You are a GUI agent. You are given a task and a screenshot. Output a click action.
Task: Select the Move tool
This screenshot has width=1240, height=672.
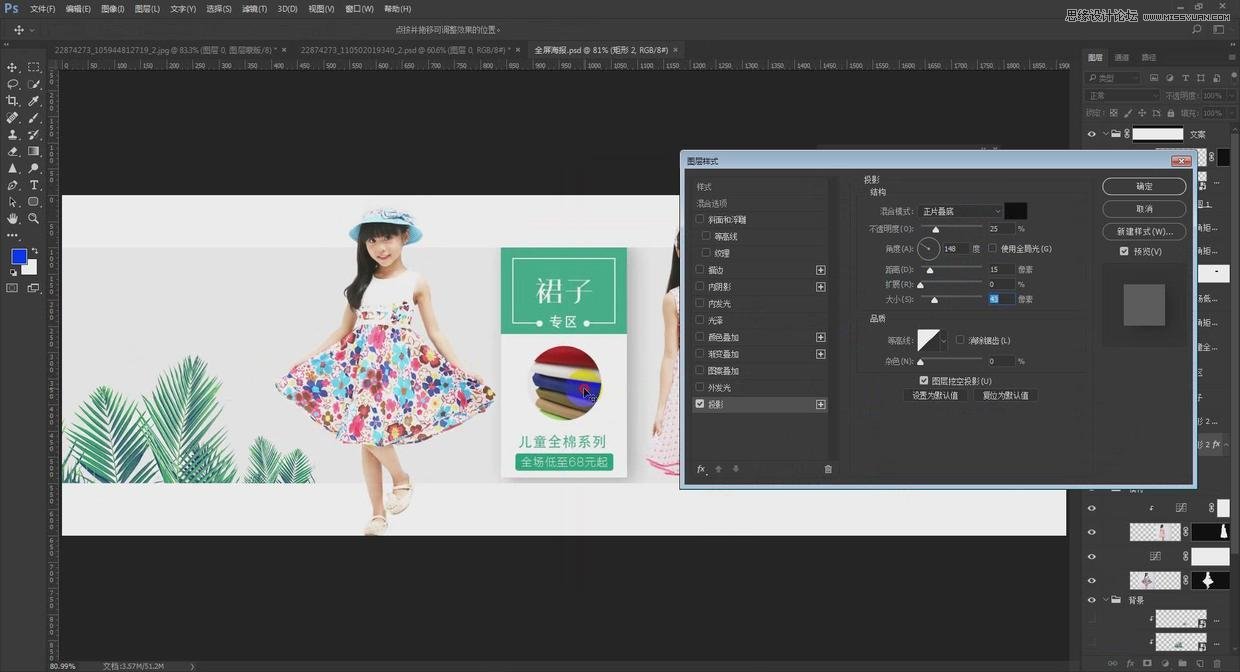[12, 67]
